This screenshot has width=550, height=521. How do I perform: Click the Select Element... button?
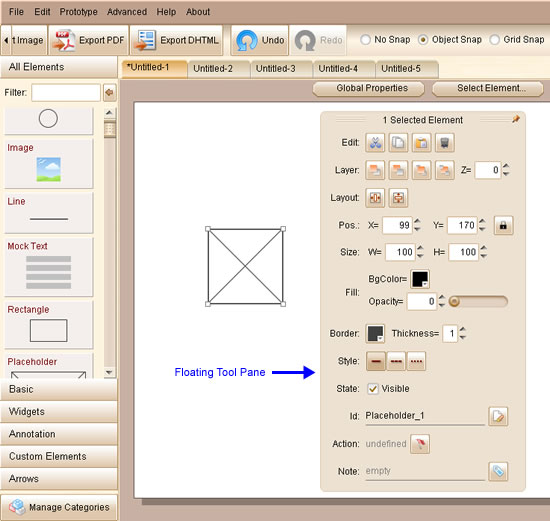[488, 88]
